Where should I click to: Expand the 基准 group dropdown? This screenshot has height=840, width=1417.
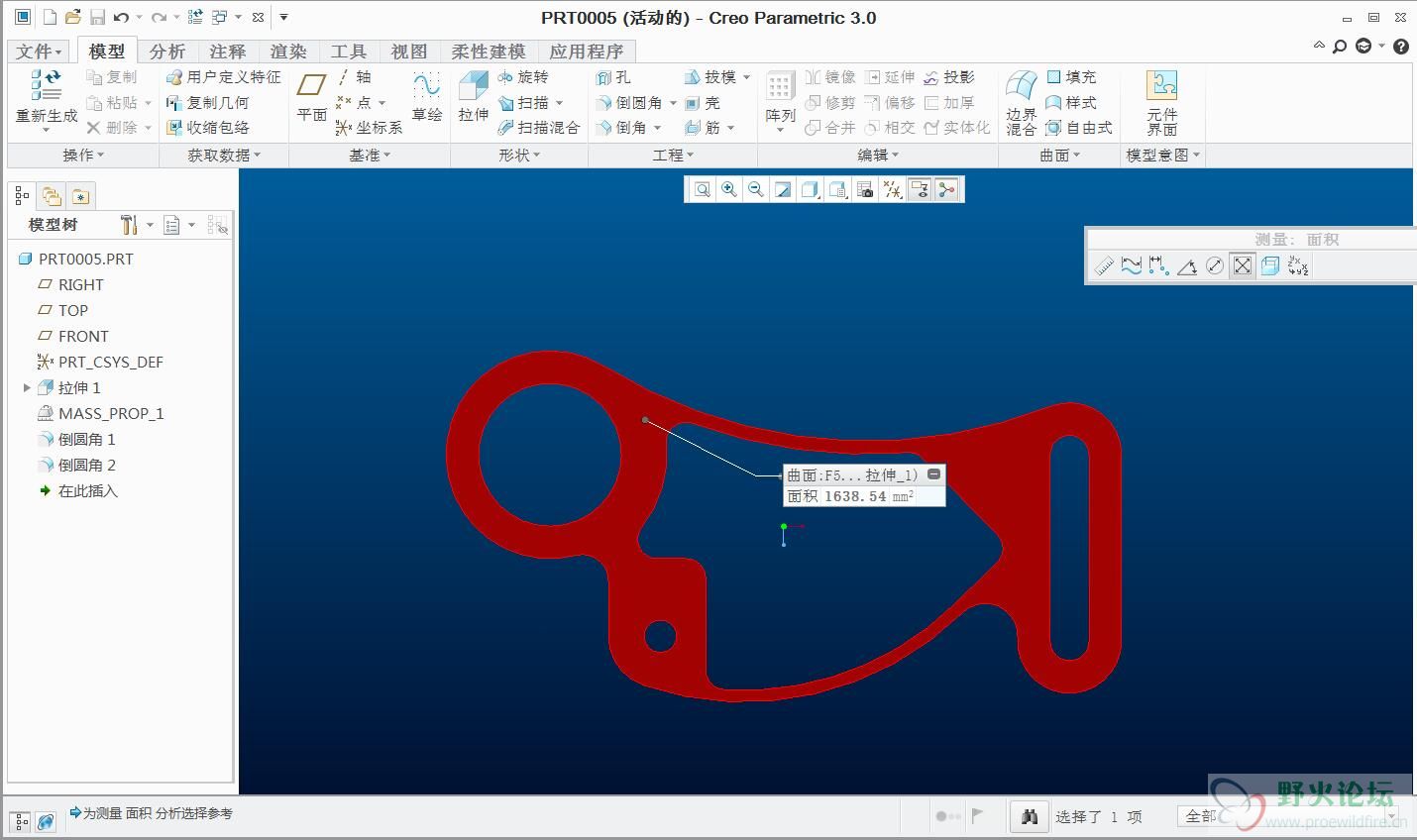(x=370, y=156)
